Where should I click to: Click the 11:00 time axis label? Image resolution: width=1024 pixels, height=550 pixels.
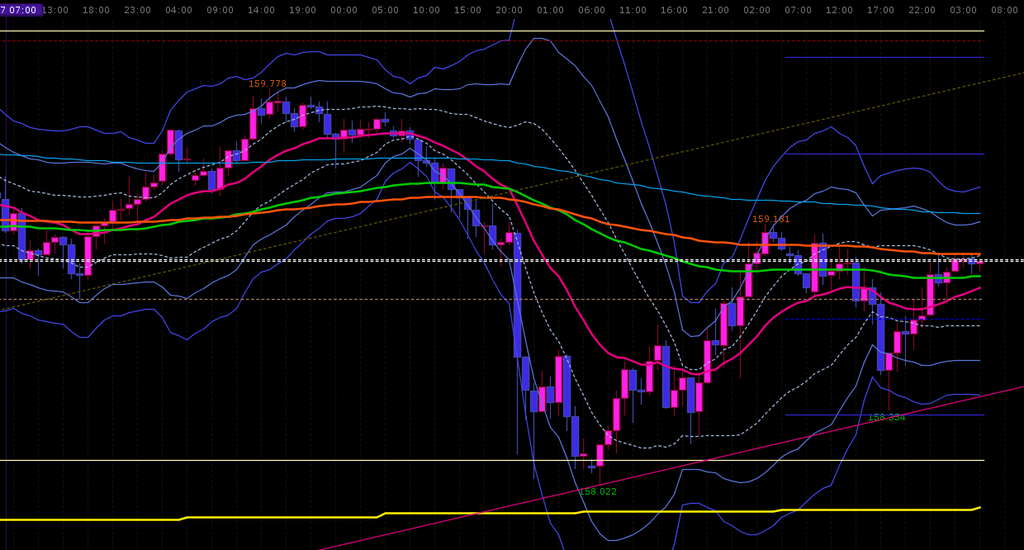[x=633, y=10]
